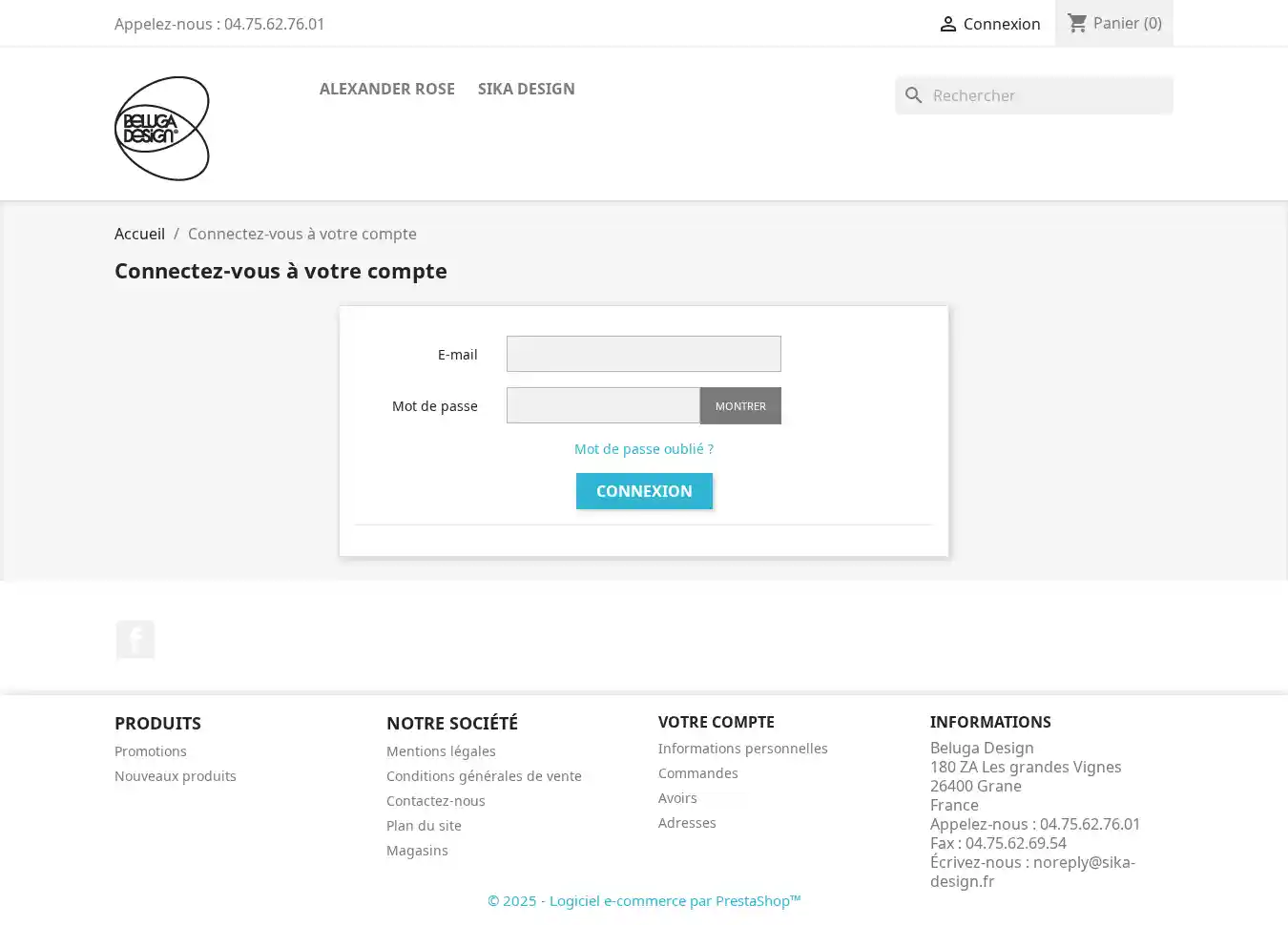View Mentions légales page

(x=441, y=751)
